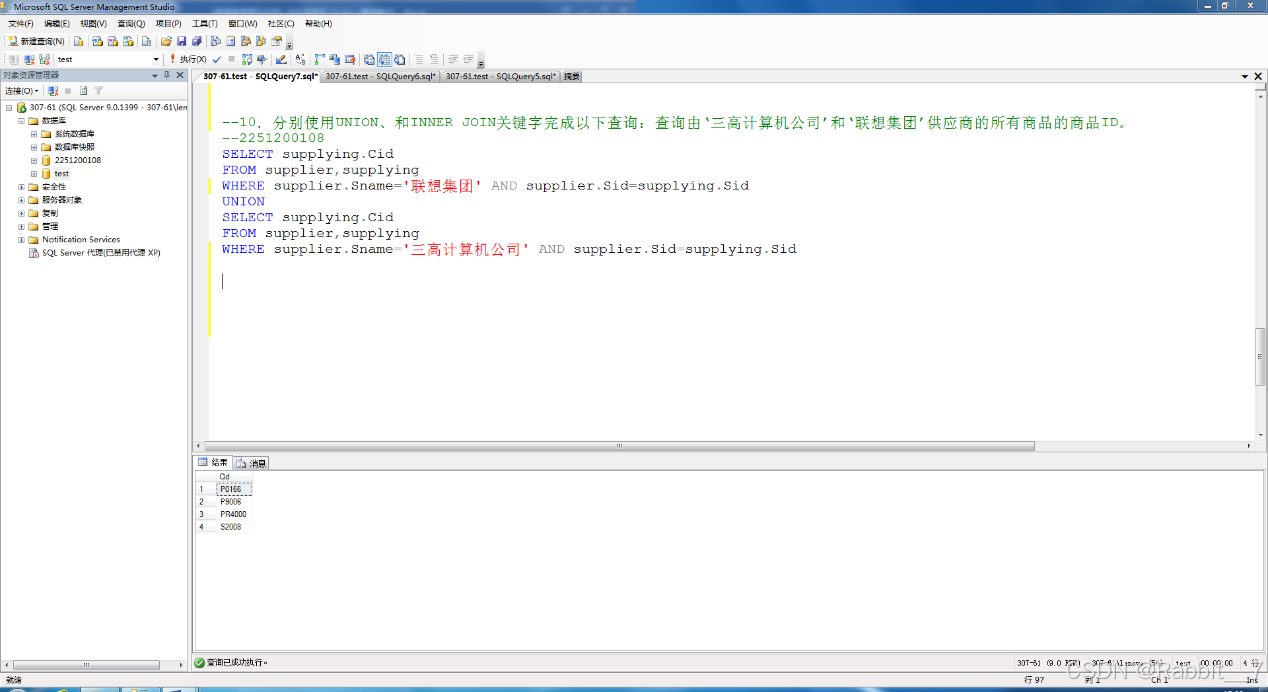Click the Disconnect icon in query toolbar
The width and height of the screenshot is (1268, 692).
point(29,59)
